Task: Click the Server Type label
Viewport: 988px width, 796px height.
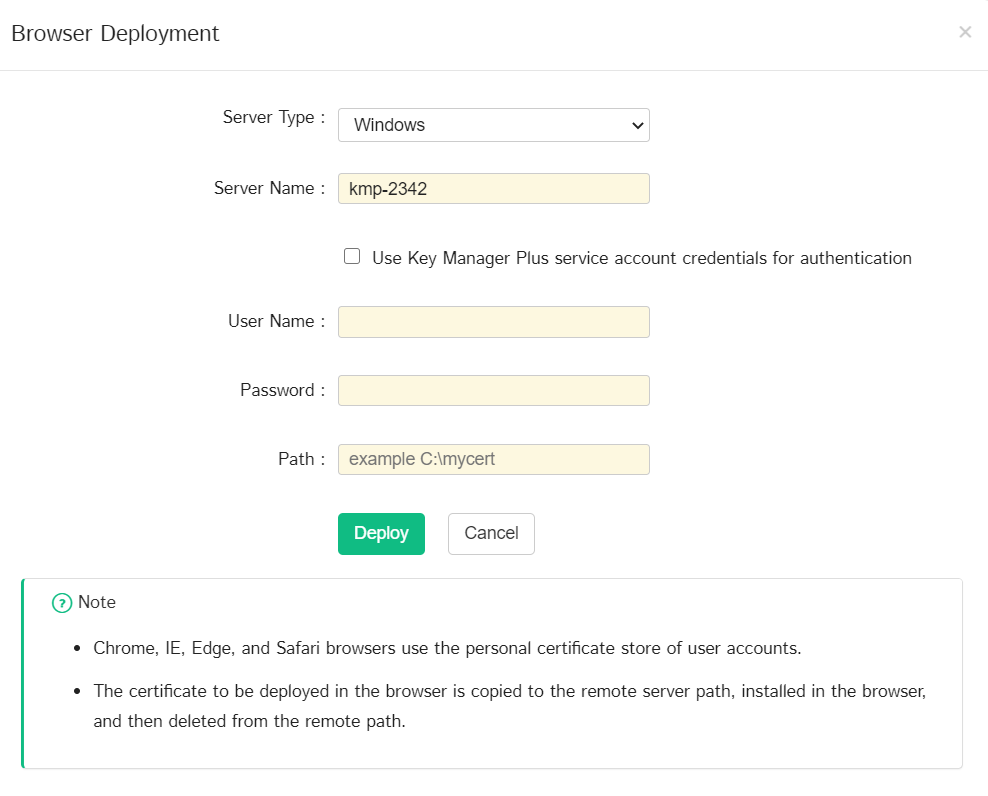Action: point(273,117)
